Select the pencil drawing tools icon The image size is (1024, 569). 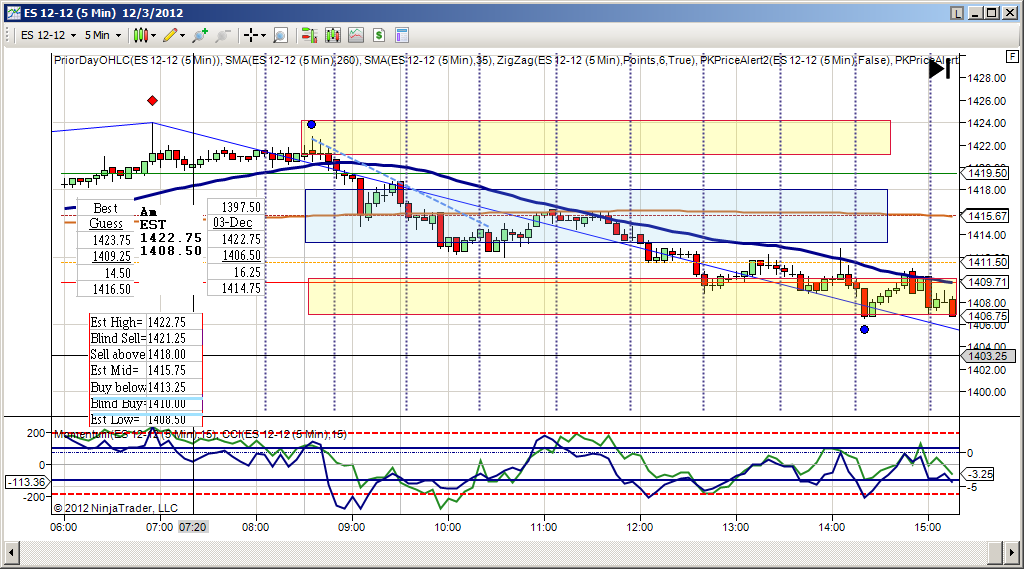point(170,35)
